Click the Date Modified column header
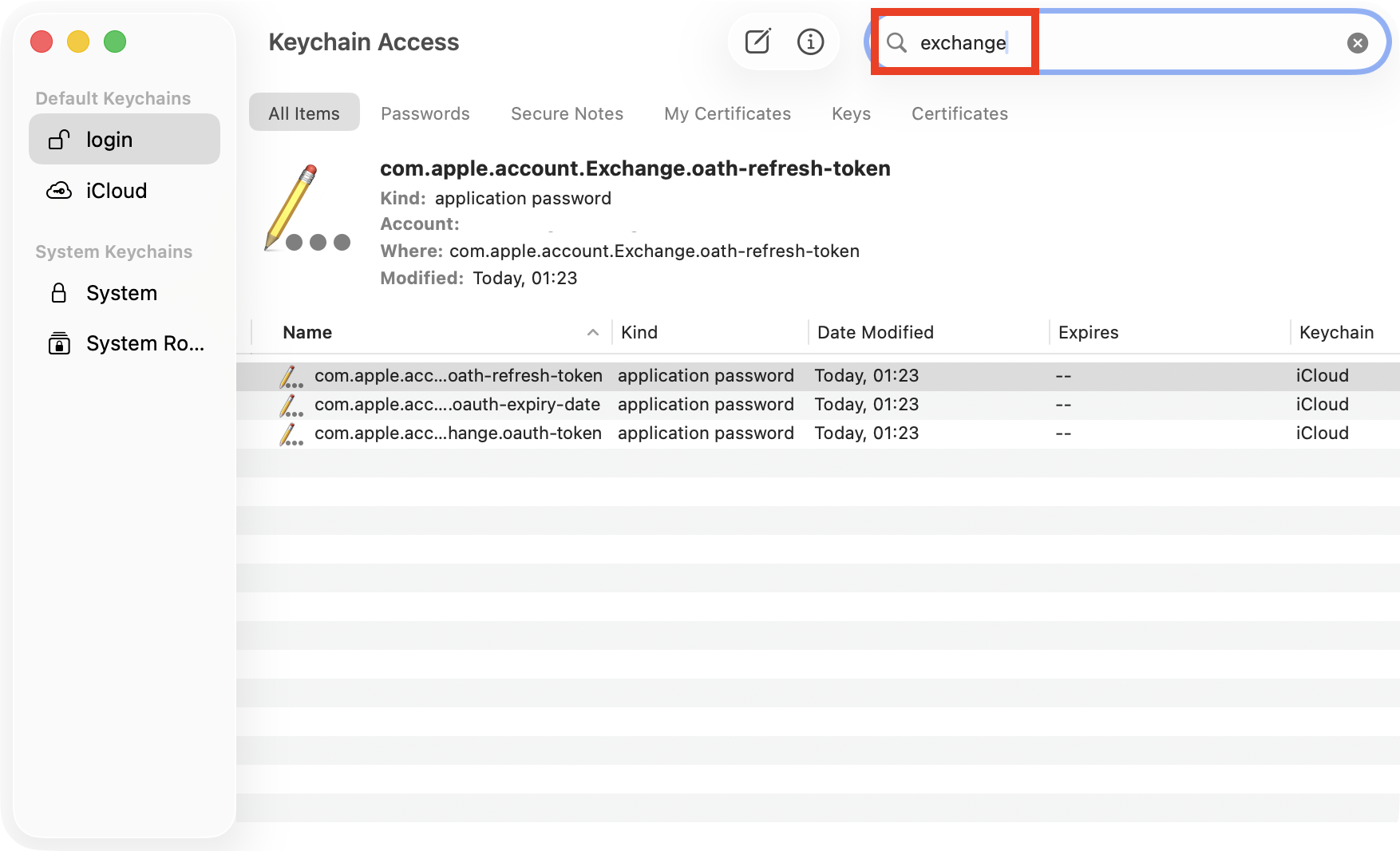 pos(874,332)
